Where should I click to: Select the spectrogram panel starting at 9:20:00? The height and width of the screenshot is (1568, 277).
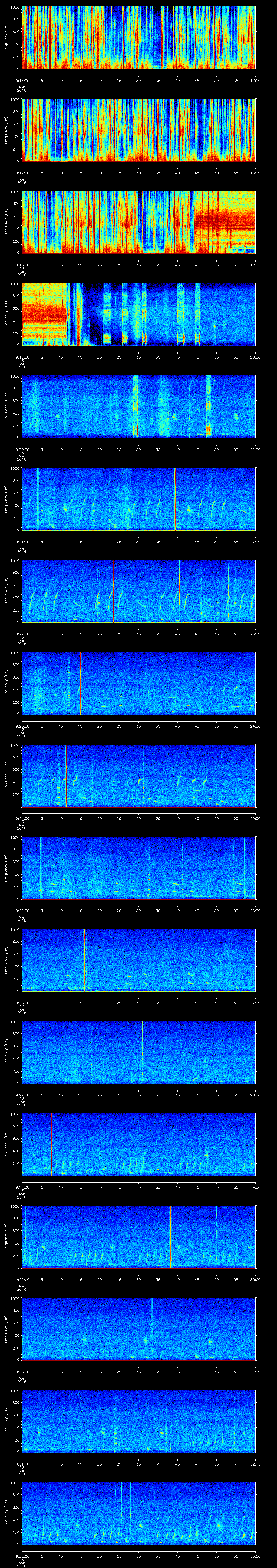[x=139, y=407]
